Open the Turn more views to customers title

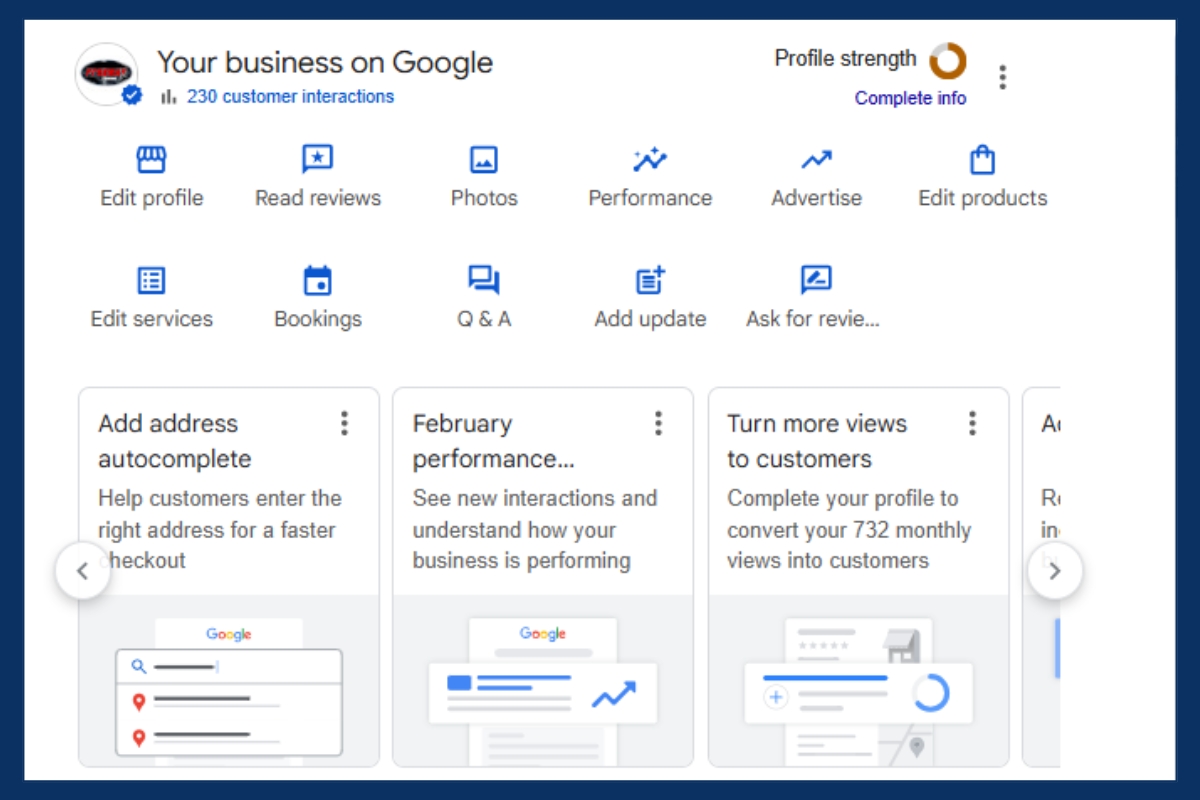[817, 441]
